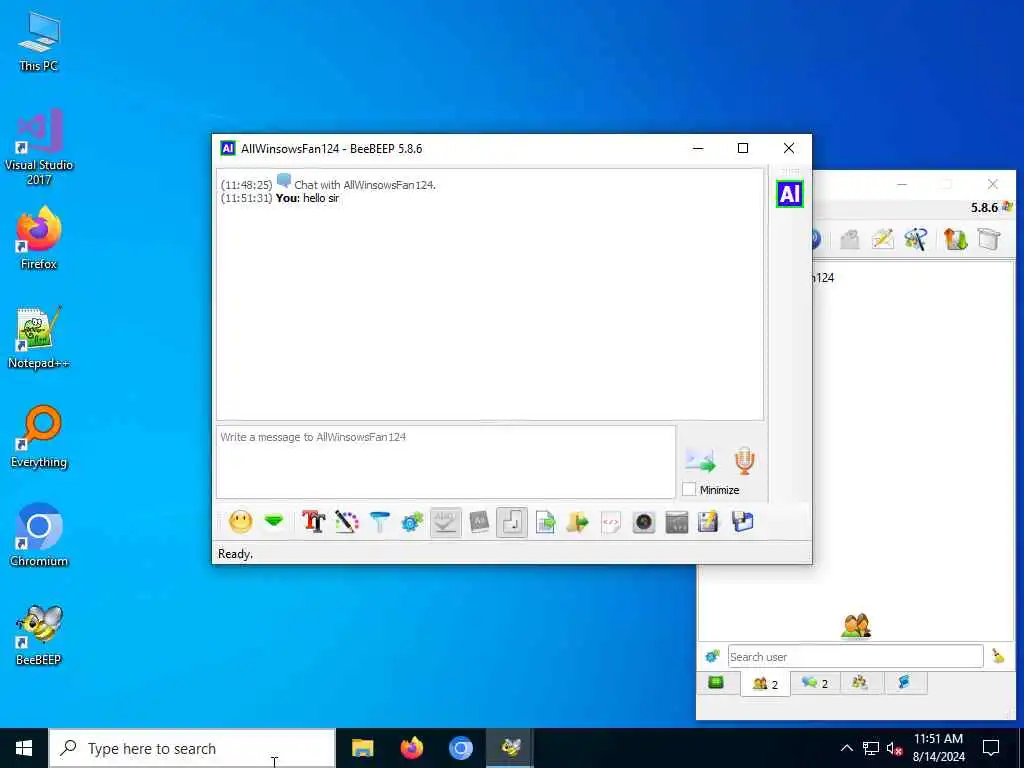Image resolution: width=1024 pixels, height=768 pixels.
Task: Choose chat font with the red TT icon
Action: (313, 522)
